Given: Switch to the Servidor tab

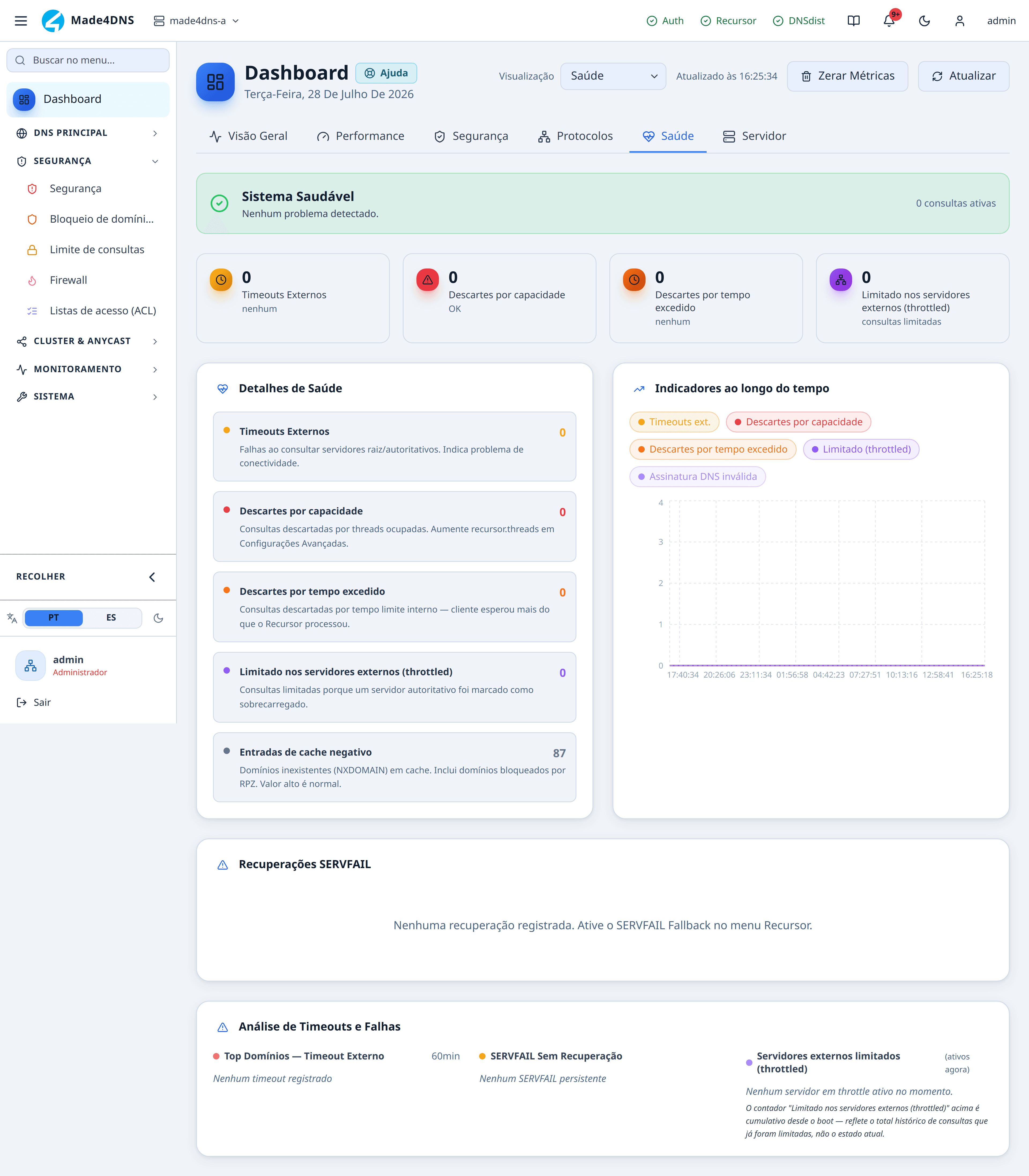Looking at the screenshot, I should 755,136.
